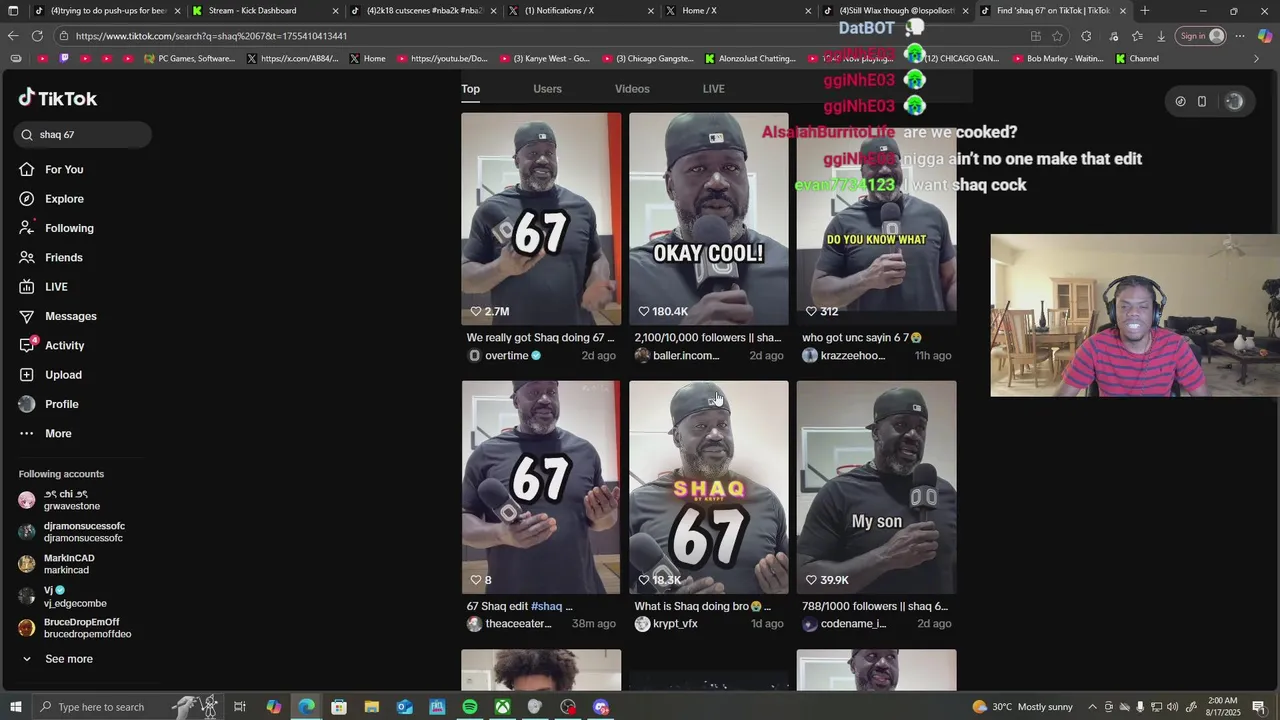The width and height of the screenshot is (1280, 720).
Task: Switch to the Videos results tab
Action: point(632,89)
